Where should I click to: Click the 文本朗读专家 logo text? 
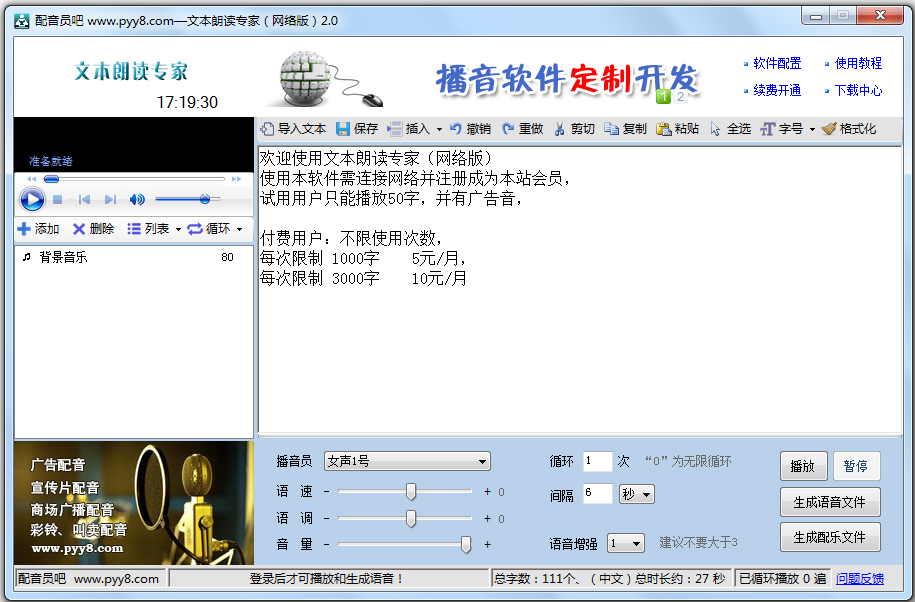[131, 72]
